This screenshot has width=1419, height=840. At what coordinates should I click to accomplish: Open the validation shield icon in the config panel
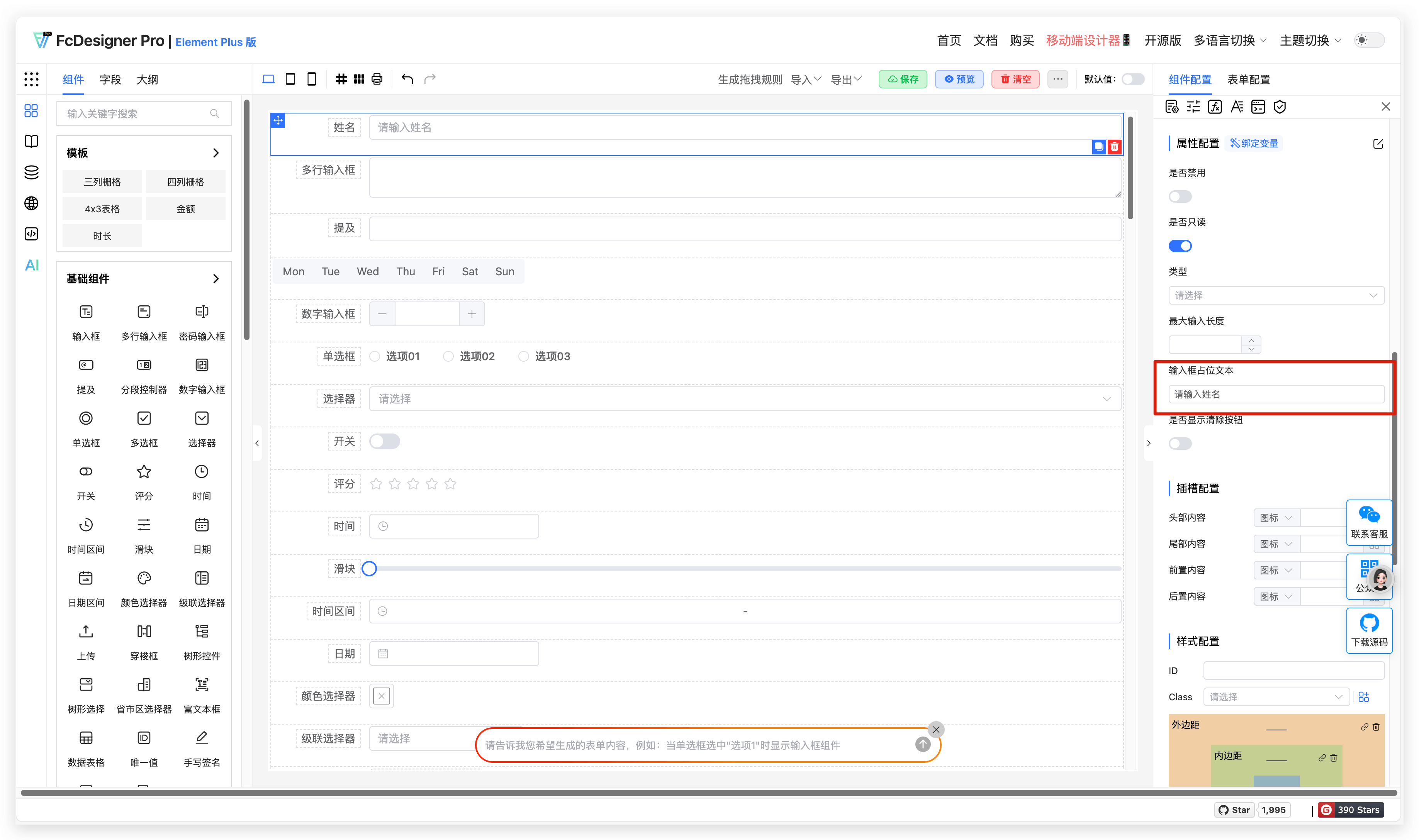tap(1280, 107)
